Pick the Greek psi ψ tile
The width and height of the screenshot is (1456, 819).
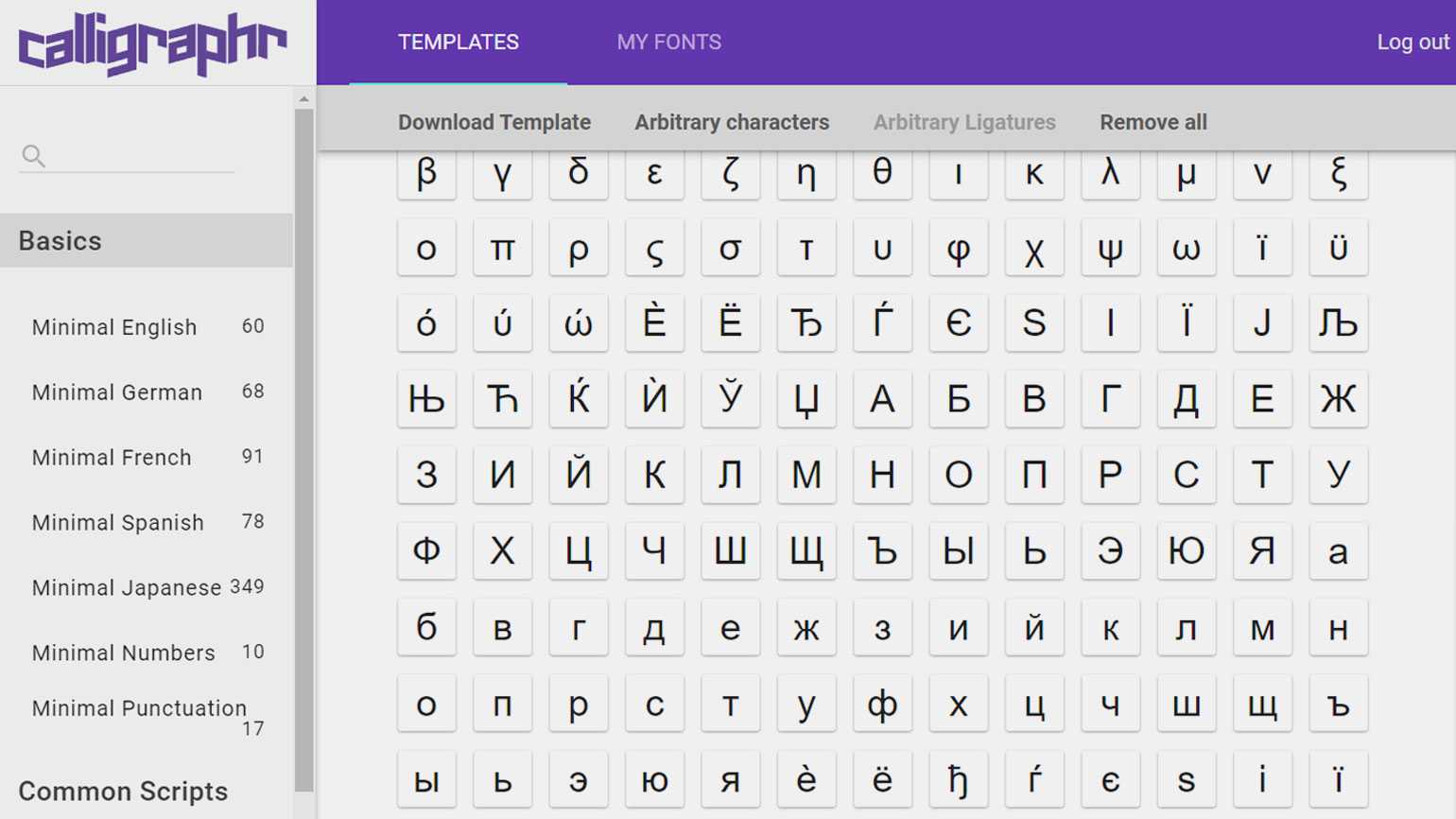point(1110,249)
